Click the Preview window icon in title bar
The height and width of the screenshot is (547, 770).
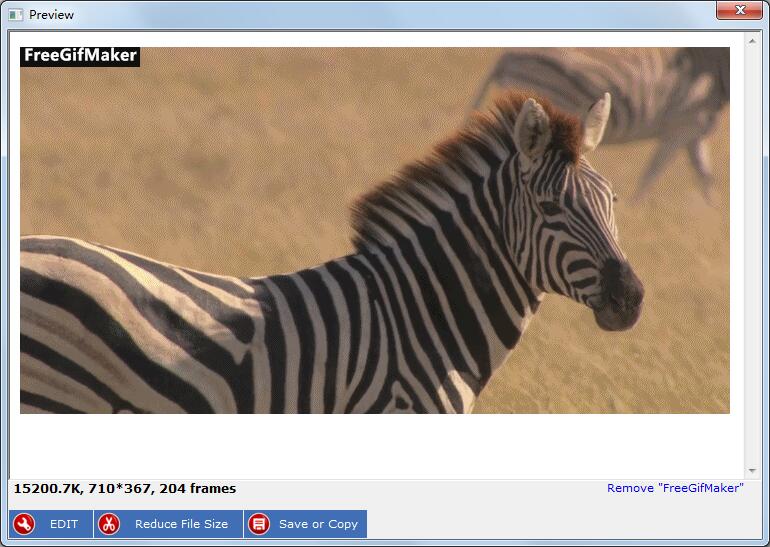[x=15, y=15]
